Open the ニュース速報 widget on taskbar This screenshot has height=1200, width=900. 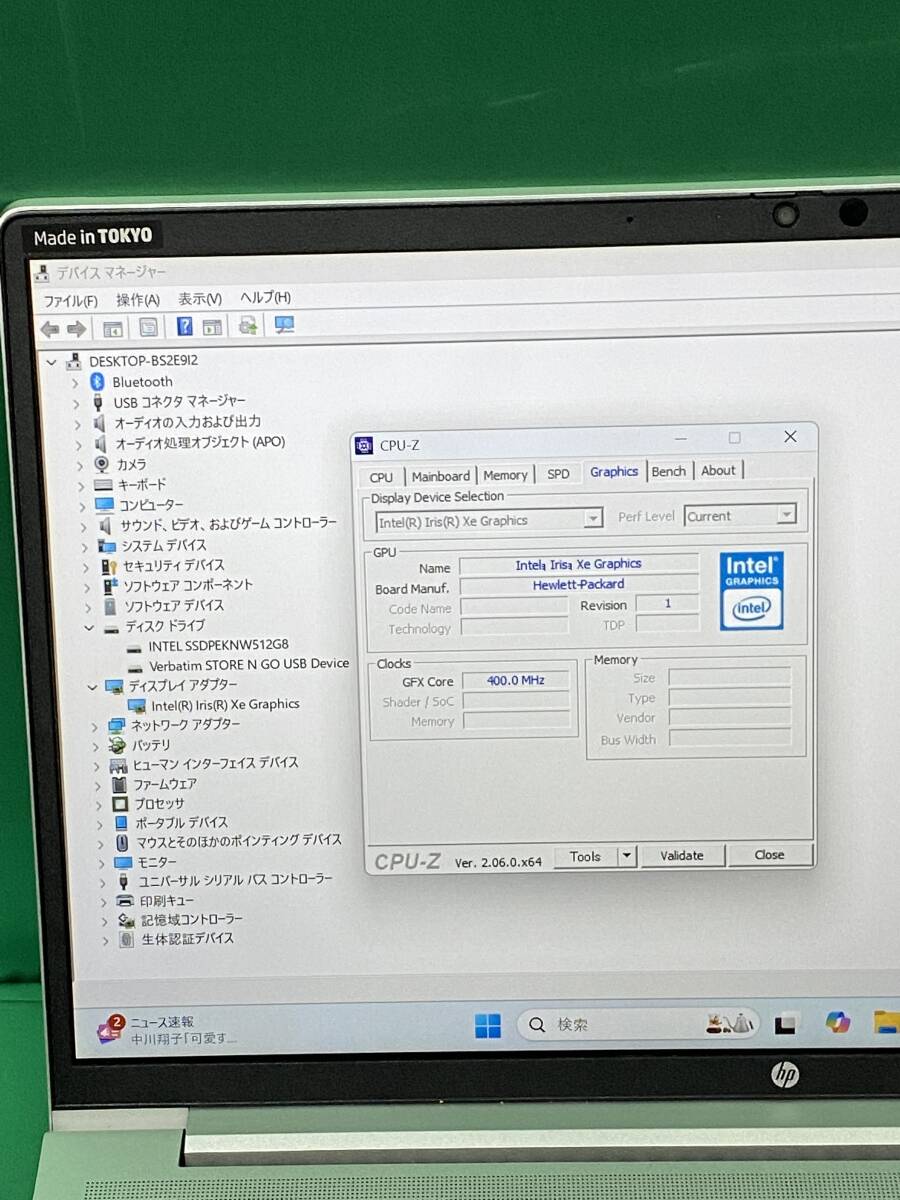click(167, 1029)
